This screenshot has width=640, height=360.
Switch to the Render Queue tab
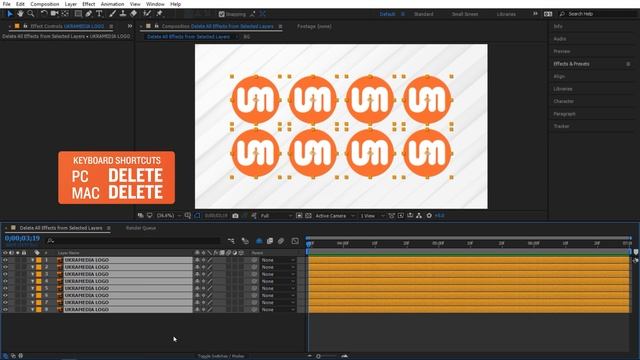(x=141, y=228)
